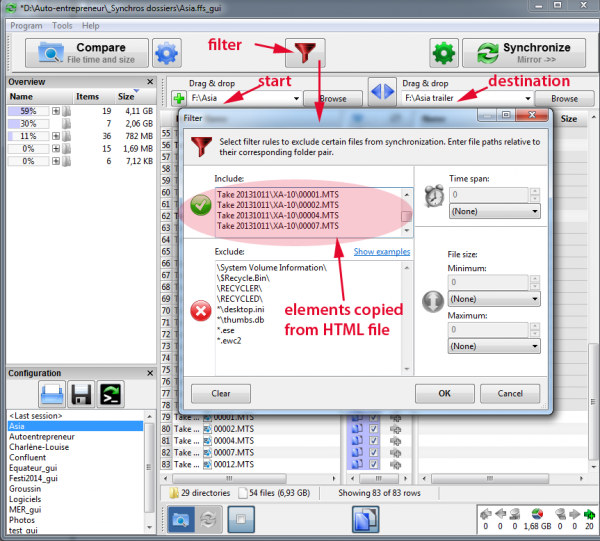
Task: Open Maximum file size unit dropdown
Action: (494, 346)
